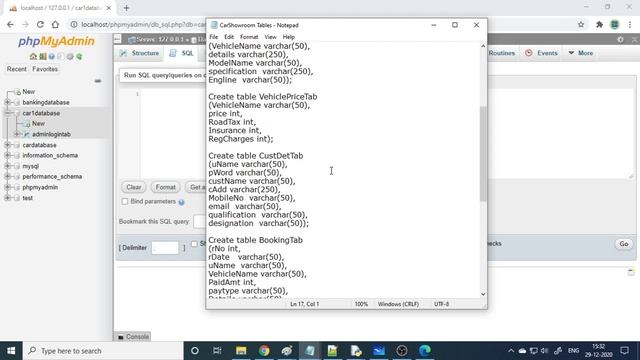Open phpMyAdmin documentation blue help icon
Image resolution: width=640 pixels, height=360 pixels.
[x=52, y=56]
